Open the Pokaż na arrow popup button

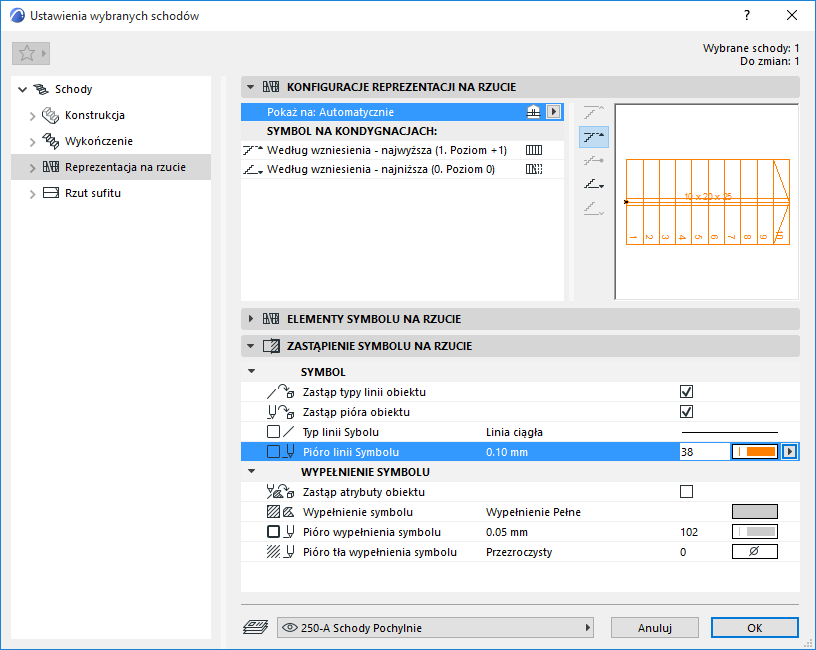(553, 112)
